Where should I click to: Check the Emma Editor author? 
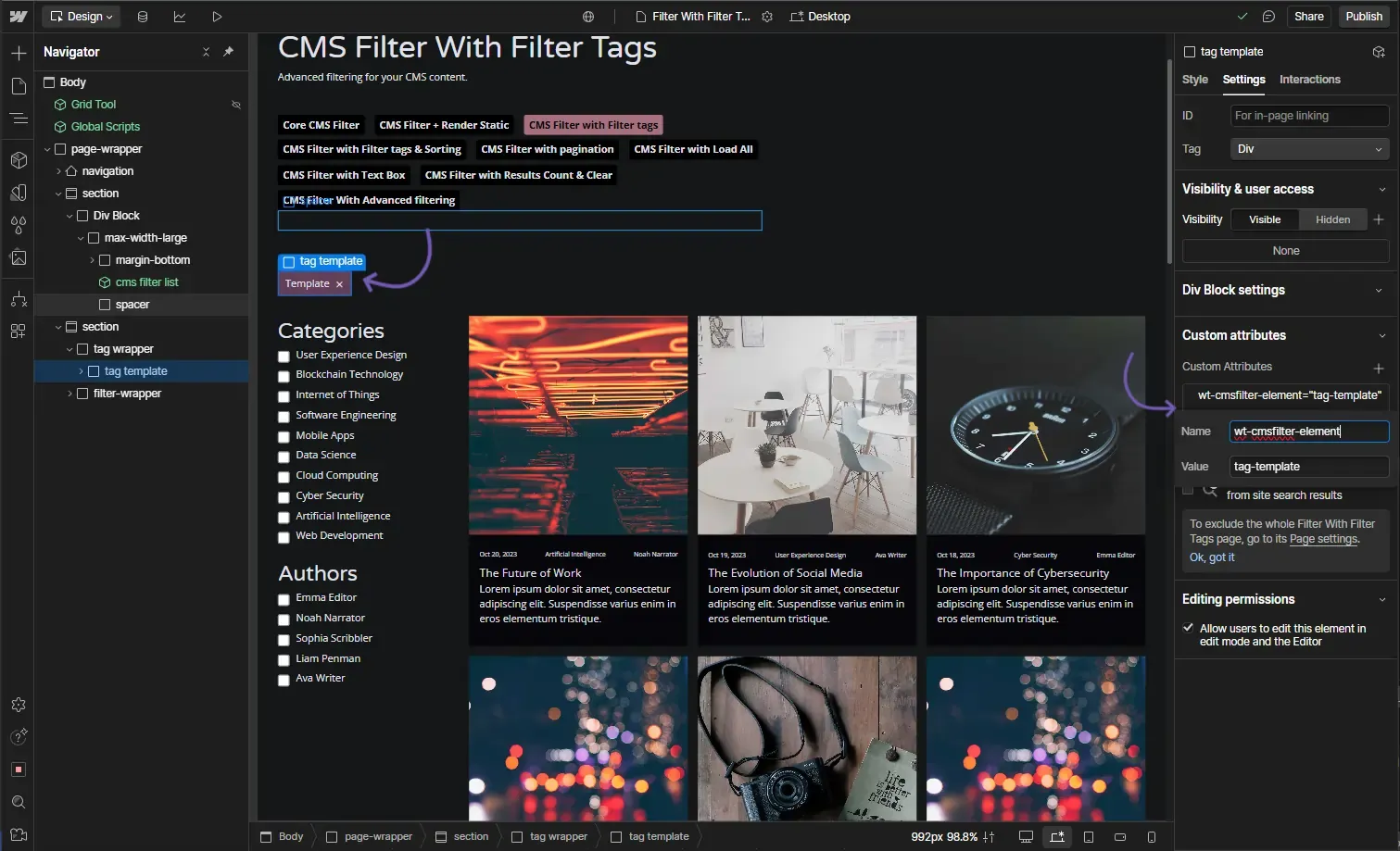coord(284,599)
